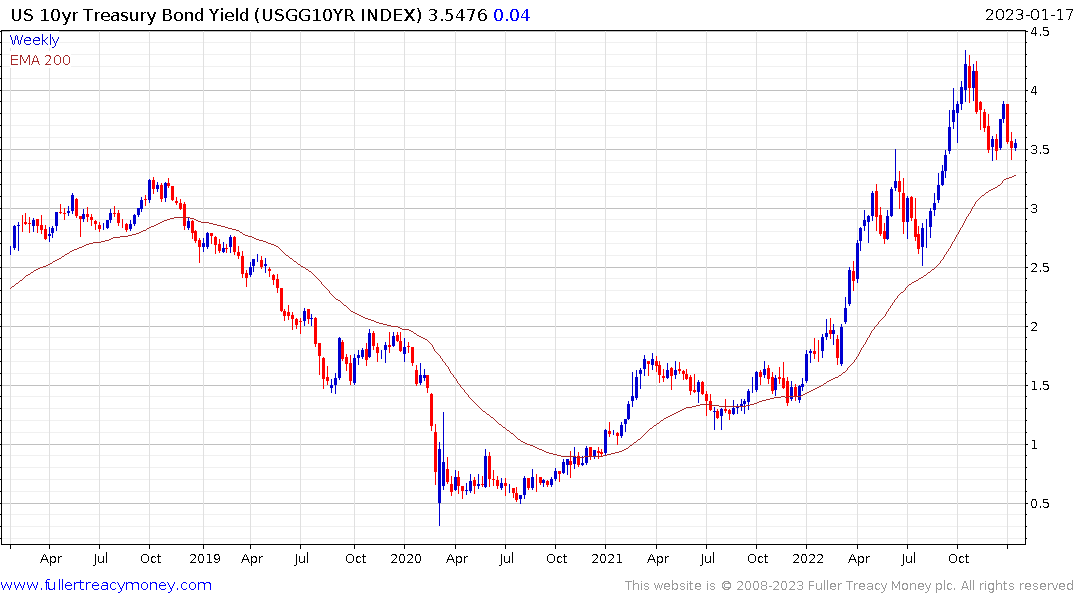This screenshot has width=1075, height=600.
Task: Click the last value 3.5476 in header
Action: pos(457,15)
